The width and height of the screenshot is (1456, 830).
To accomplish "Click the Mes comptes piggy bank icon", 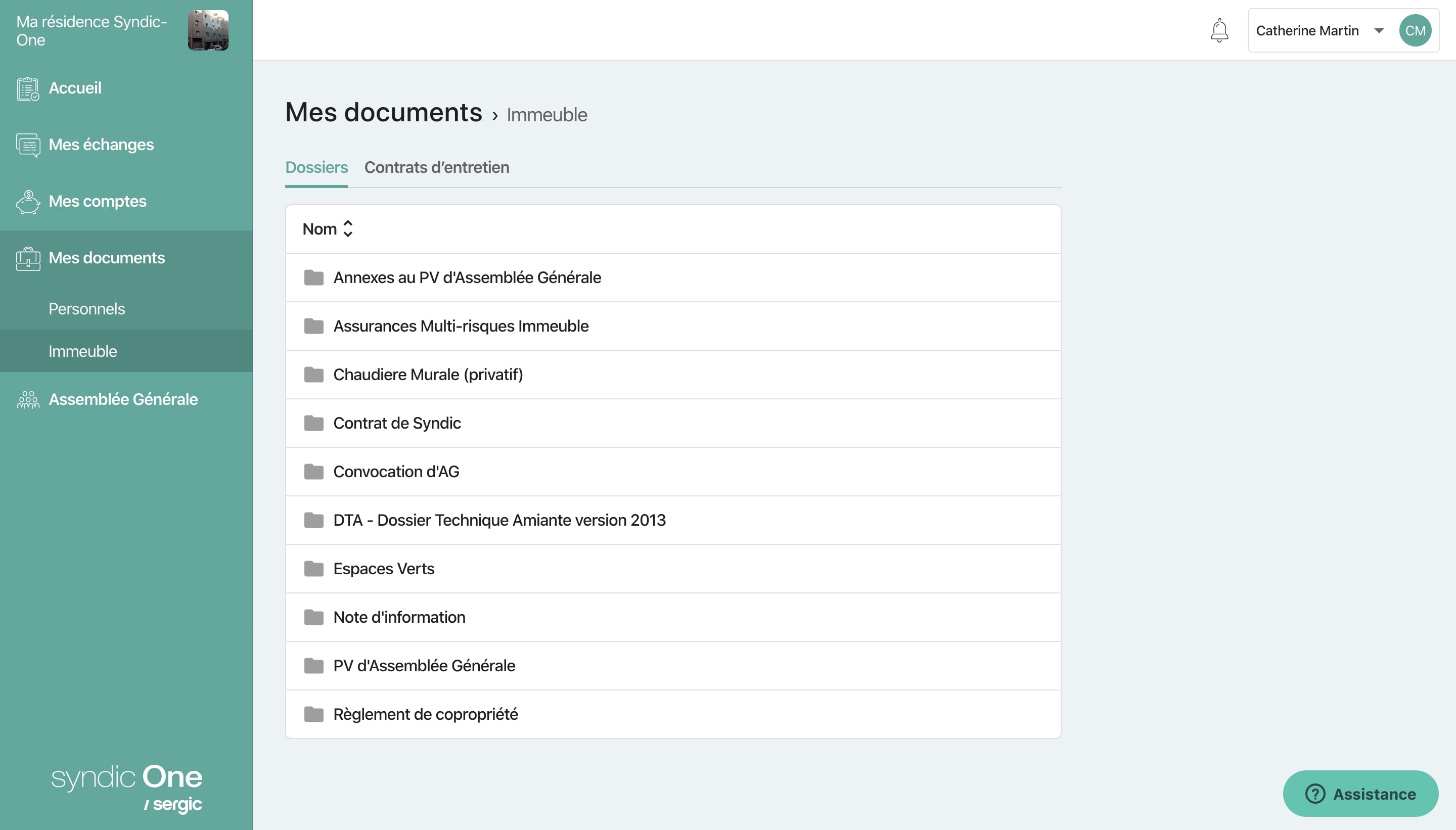I will [x=27, y=202].
